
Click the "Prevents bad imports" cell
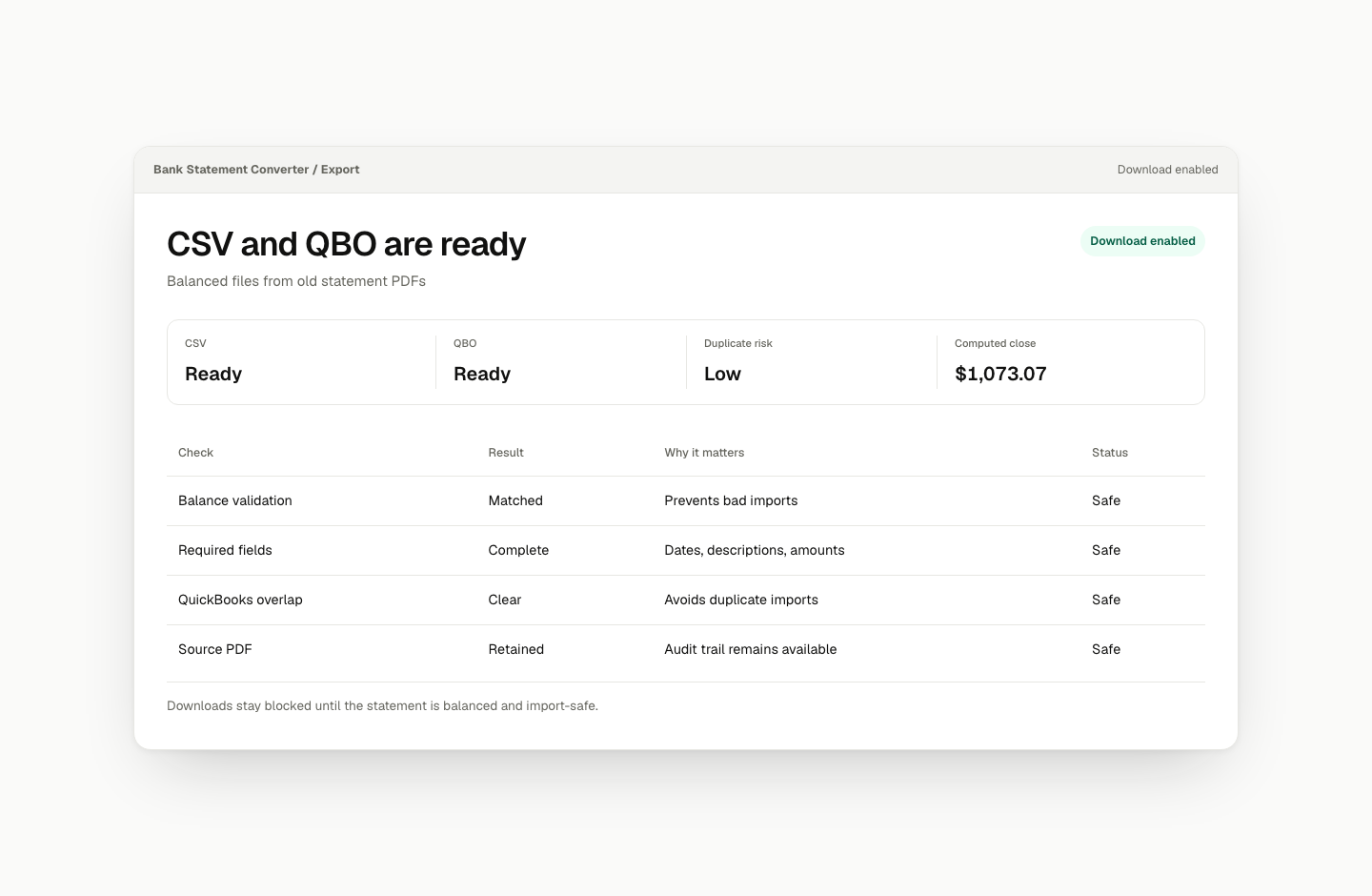click(731, 500)
